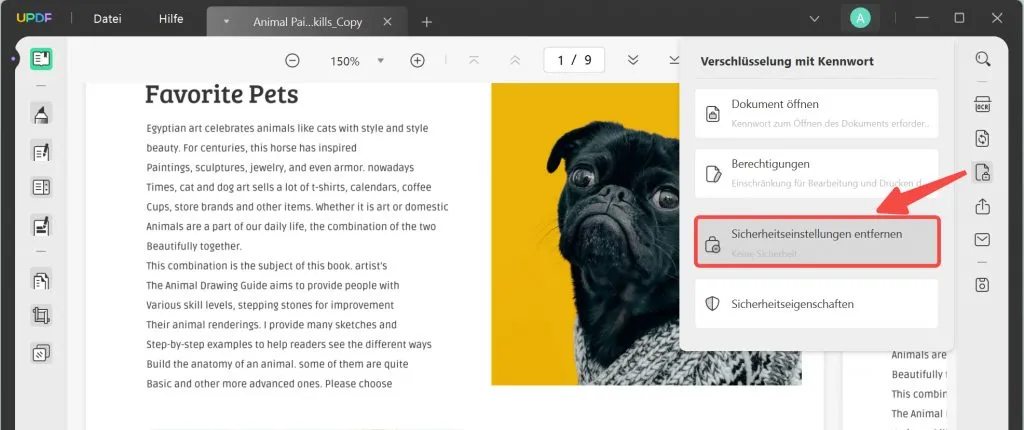This screenshot has width=1024, height=430.
Task: Open the Protect with password icon
Action: (x=982, y=173)
